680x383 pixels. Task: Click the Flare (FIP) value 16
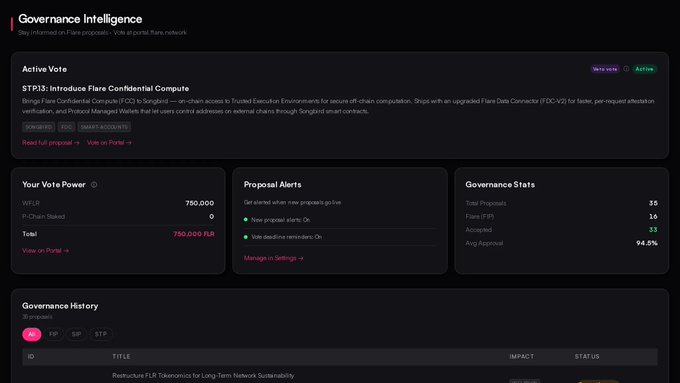[653, 216]
